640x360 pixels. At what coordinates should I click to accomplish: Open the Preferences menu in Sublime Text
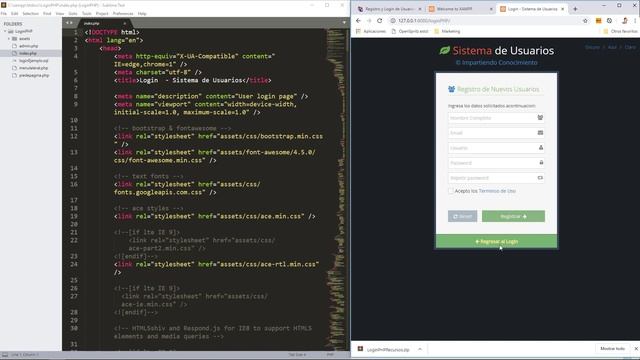[123, 13]
